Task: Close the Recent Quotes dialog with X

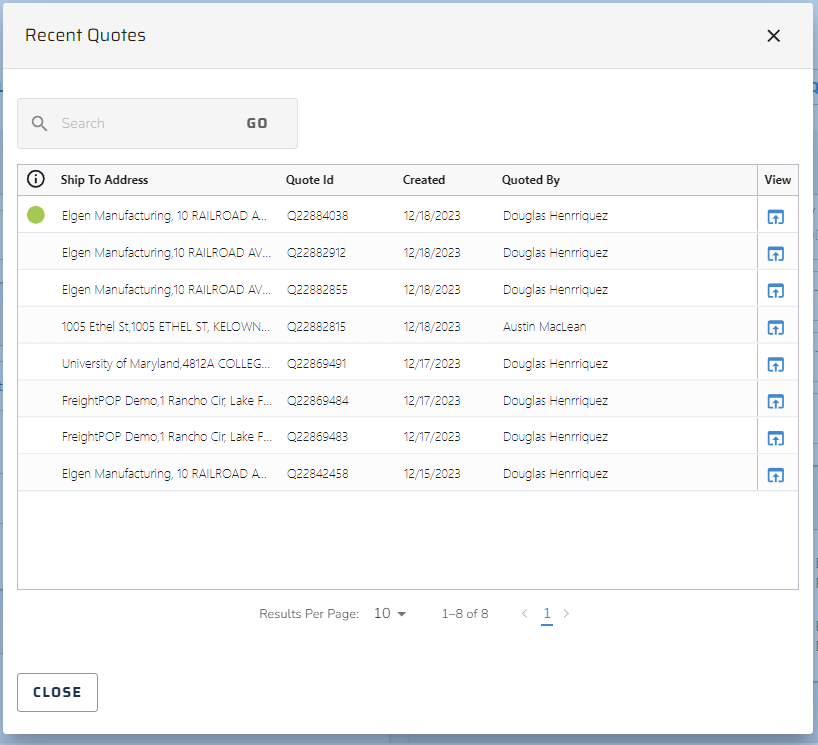Action: (774, 35)
